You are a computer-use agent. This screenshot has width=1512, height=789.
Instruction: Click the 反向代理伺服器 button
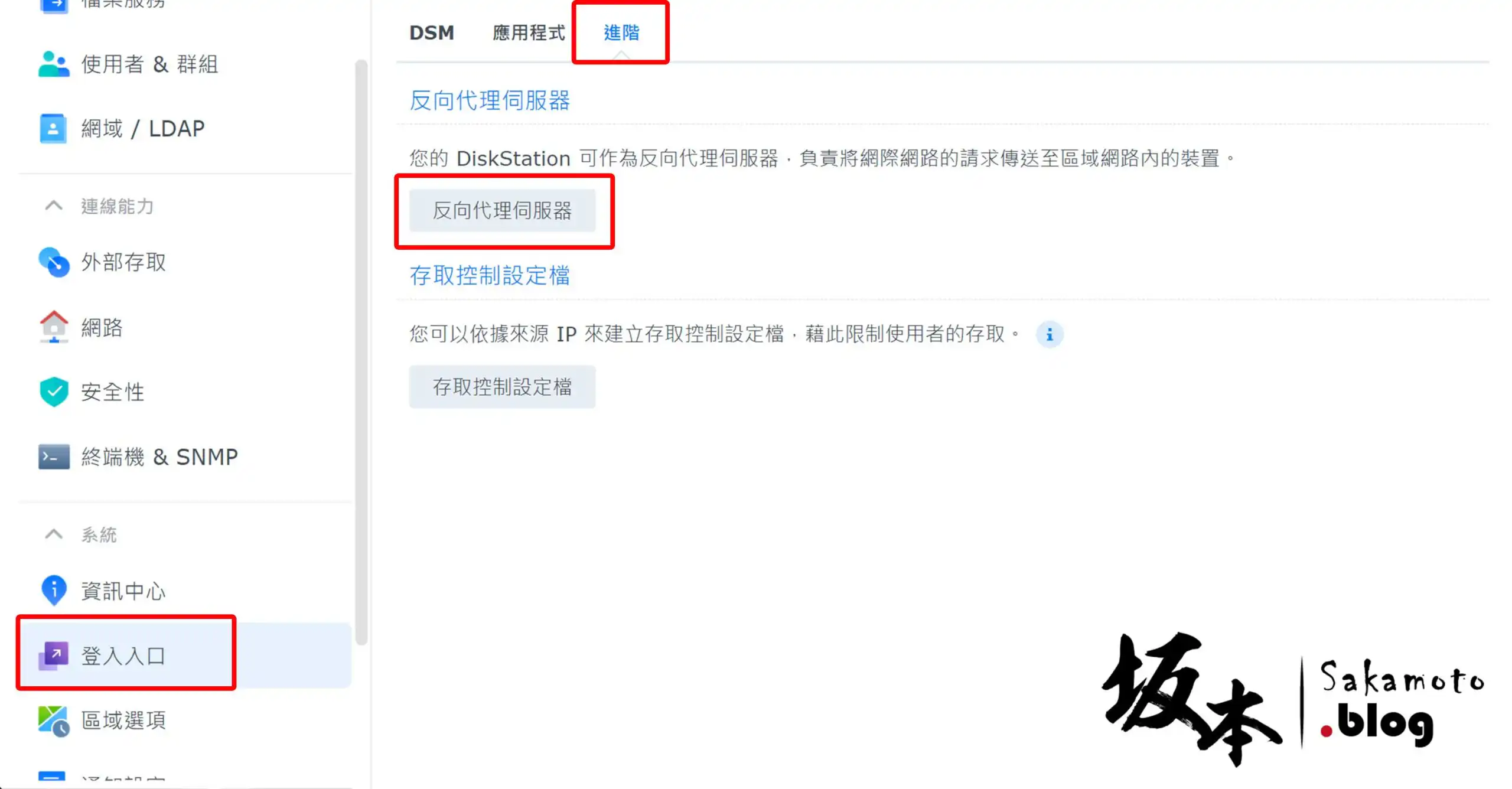point(502,210)
